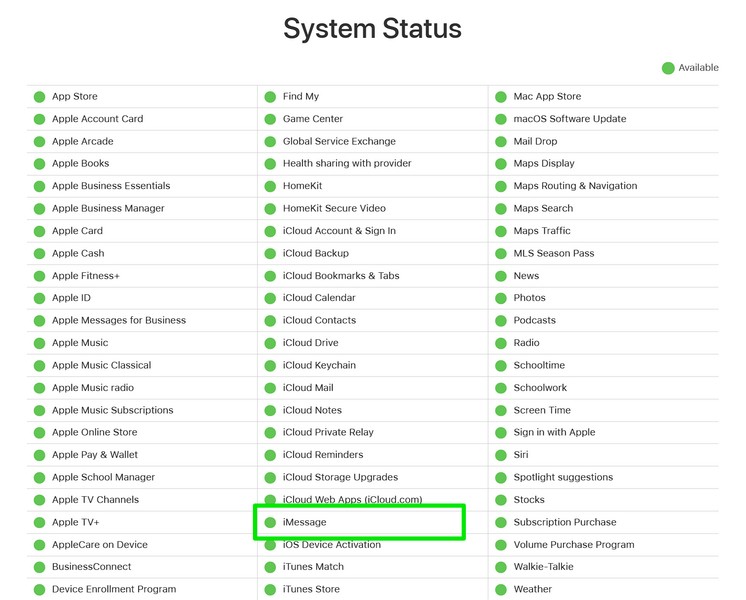The height and width of the screenshot is (600, 746).
Task: Open the Apple Business Manager entry
Action: point(108,208)
